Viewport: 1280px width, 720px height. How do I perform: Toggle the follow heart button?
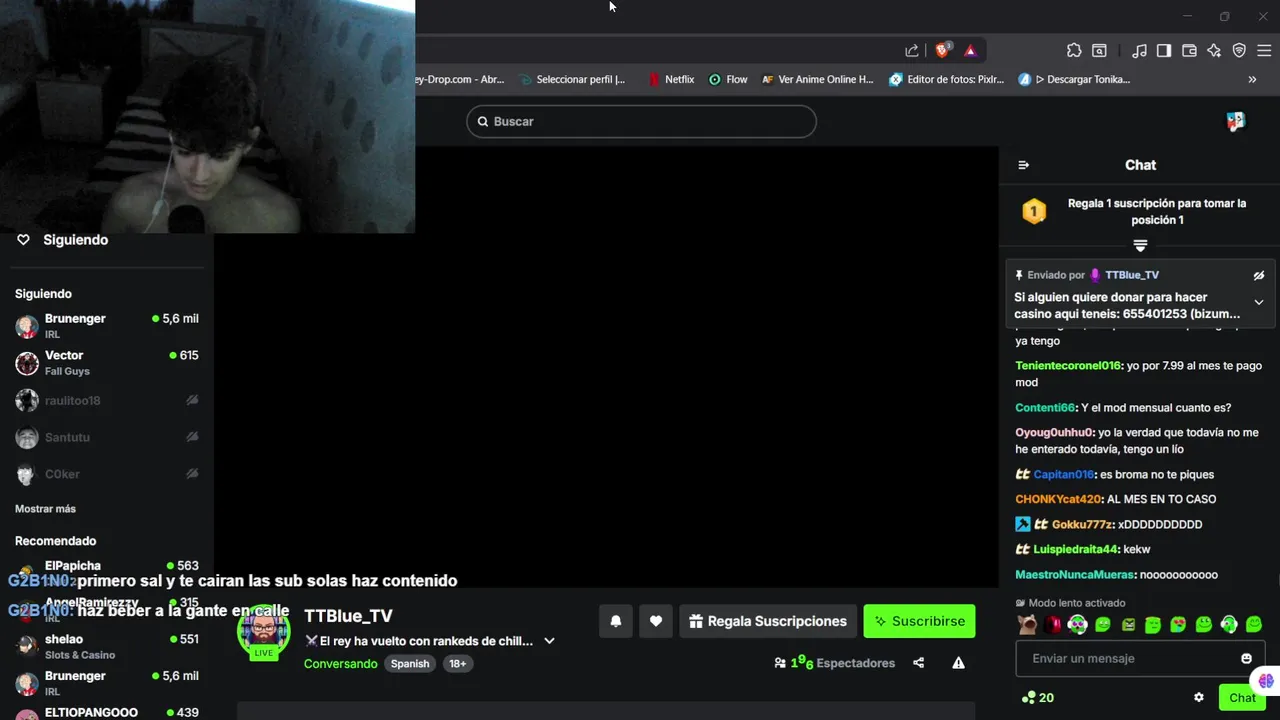click(x=656, y=621)
